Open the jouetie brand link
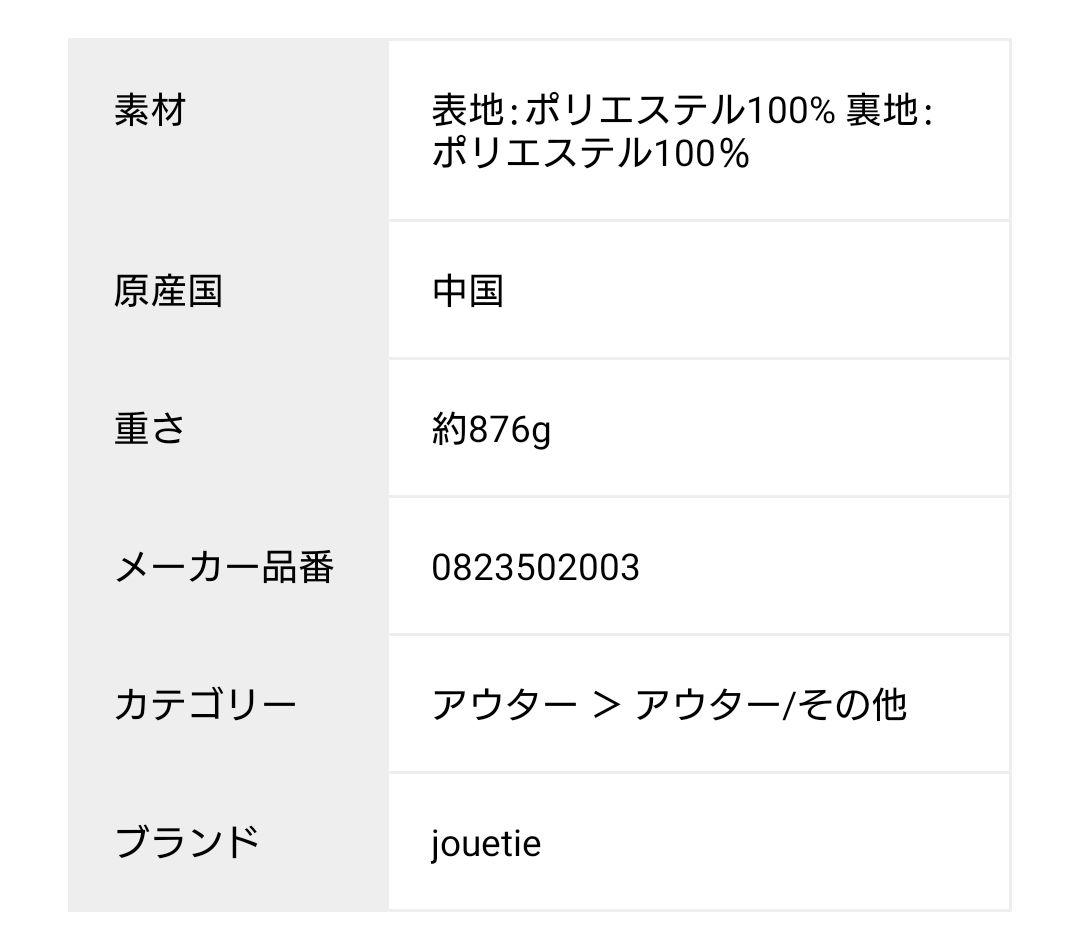The height and width of the screenshot is (942, 1080). (486, 844)
